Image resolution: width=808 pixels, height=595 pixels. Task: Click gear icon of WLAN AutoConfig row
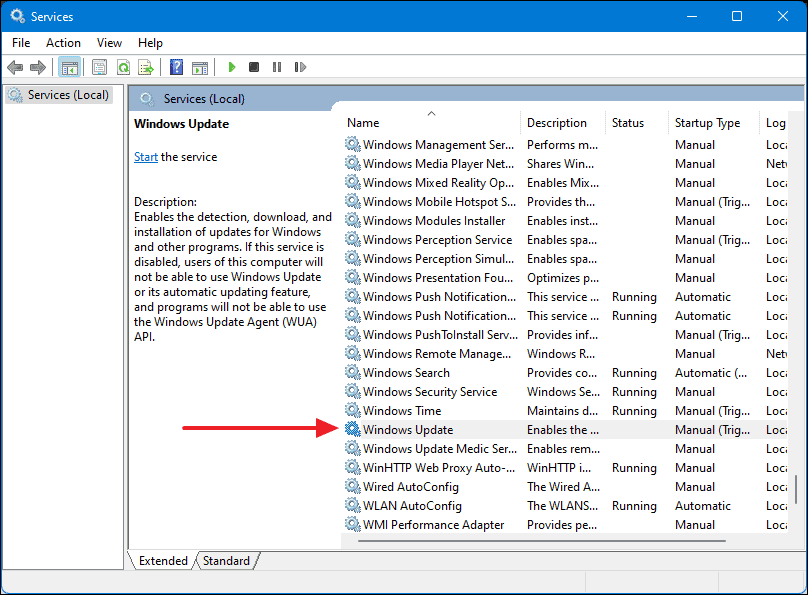pos(352,505)
